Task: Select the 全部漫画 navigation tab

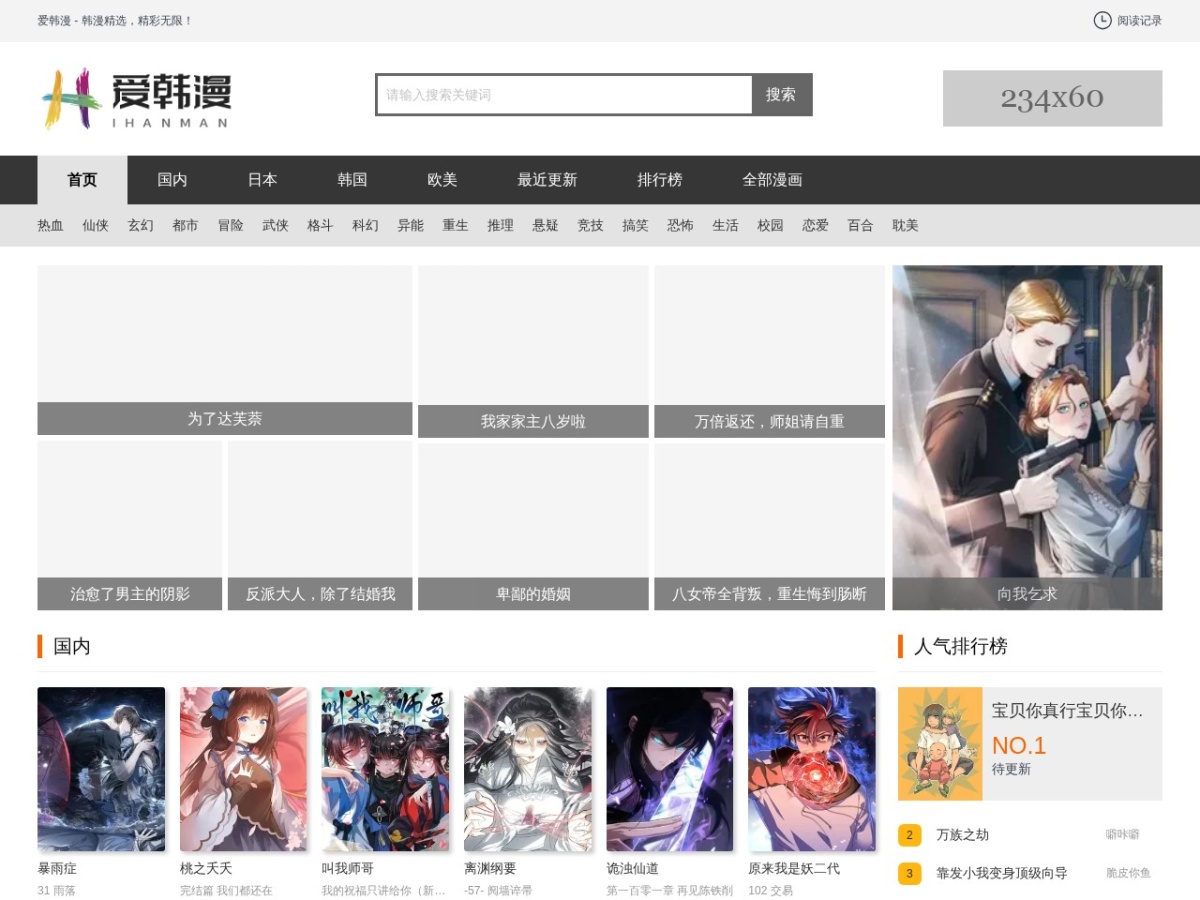Action: pos(772,180)
